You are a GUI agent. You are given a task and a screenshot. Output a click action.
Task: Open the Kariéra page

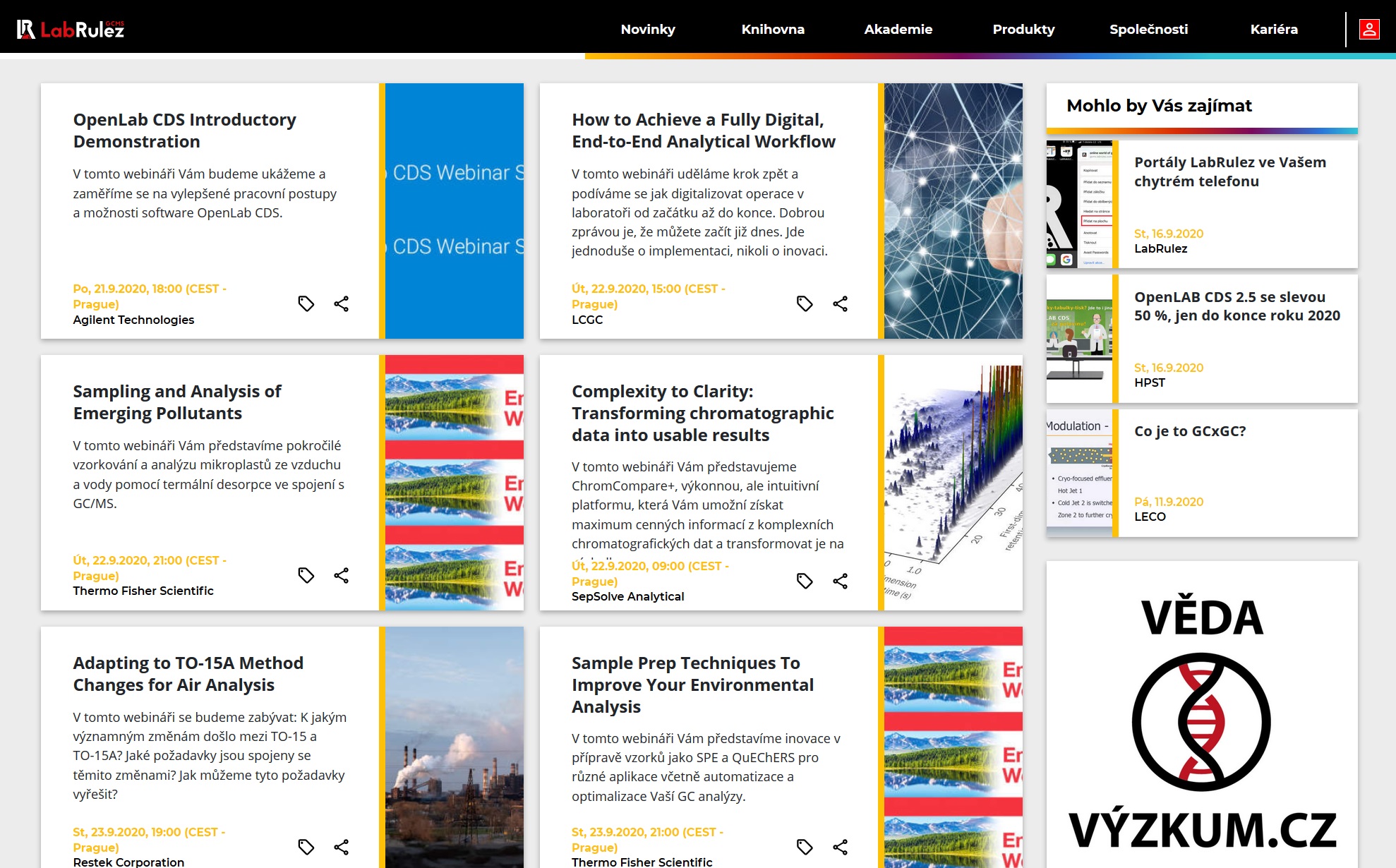[x=1274, y=29]
